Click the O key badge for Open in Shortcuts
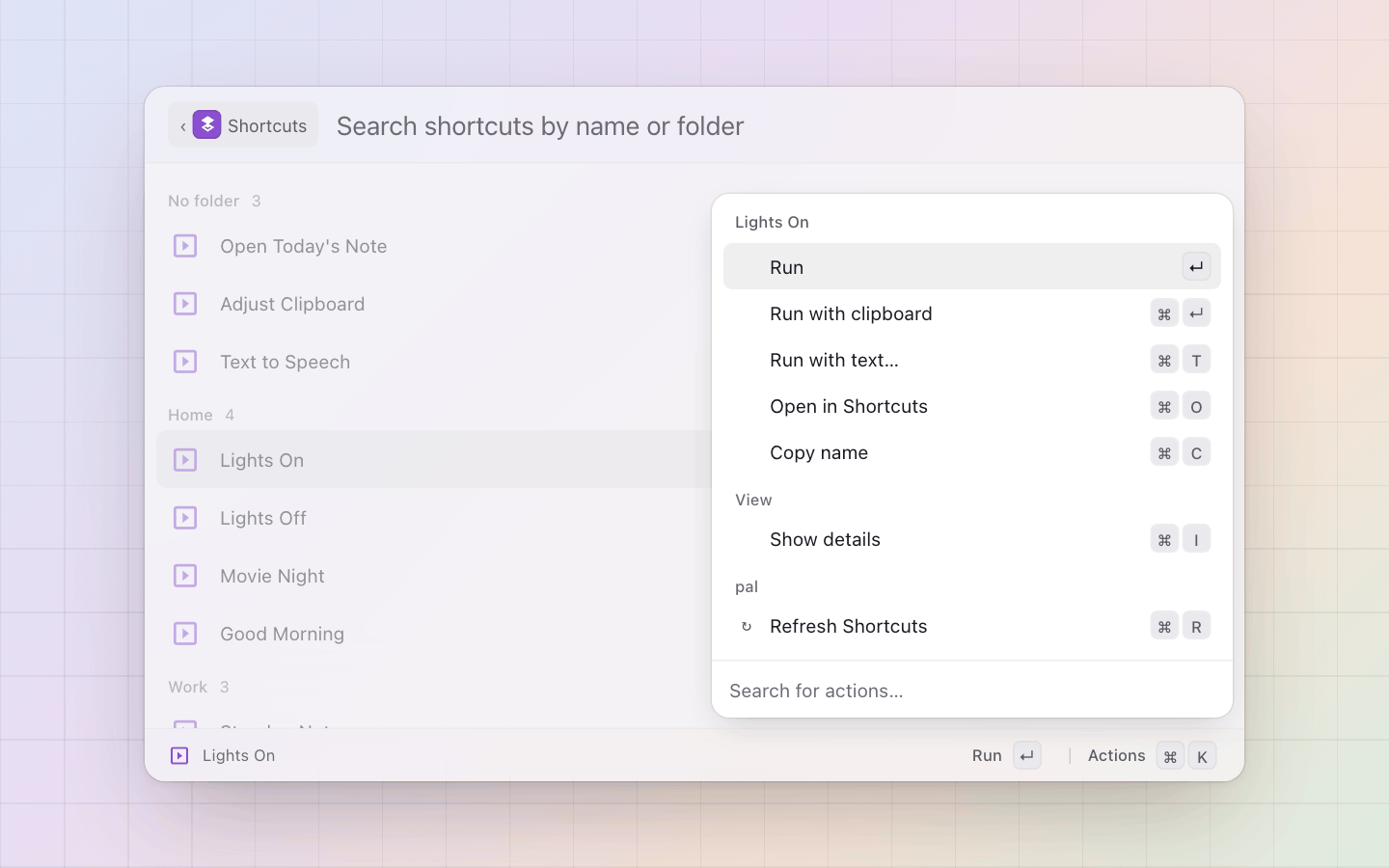Viewport: 1389px width, 868px height. tap(1196, 406)
